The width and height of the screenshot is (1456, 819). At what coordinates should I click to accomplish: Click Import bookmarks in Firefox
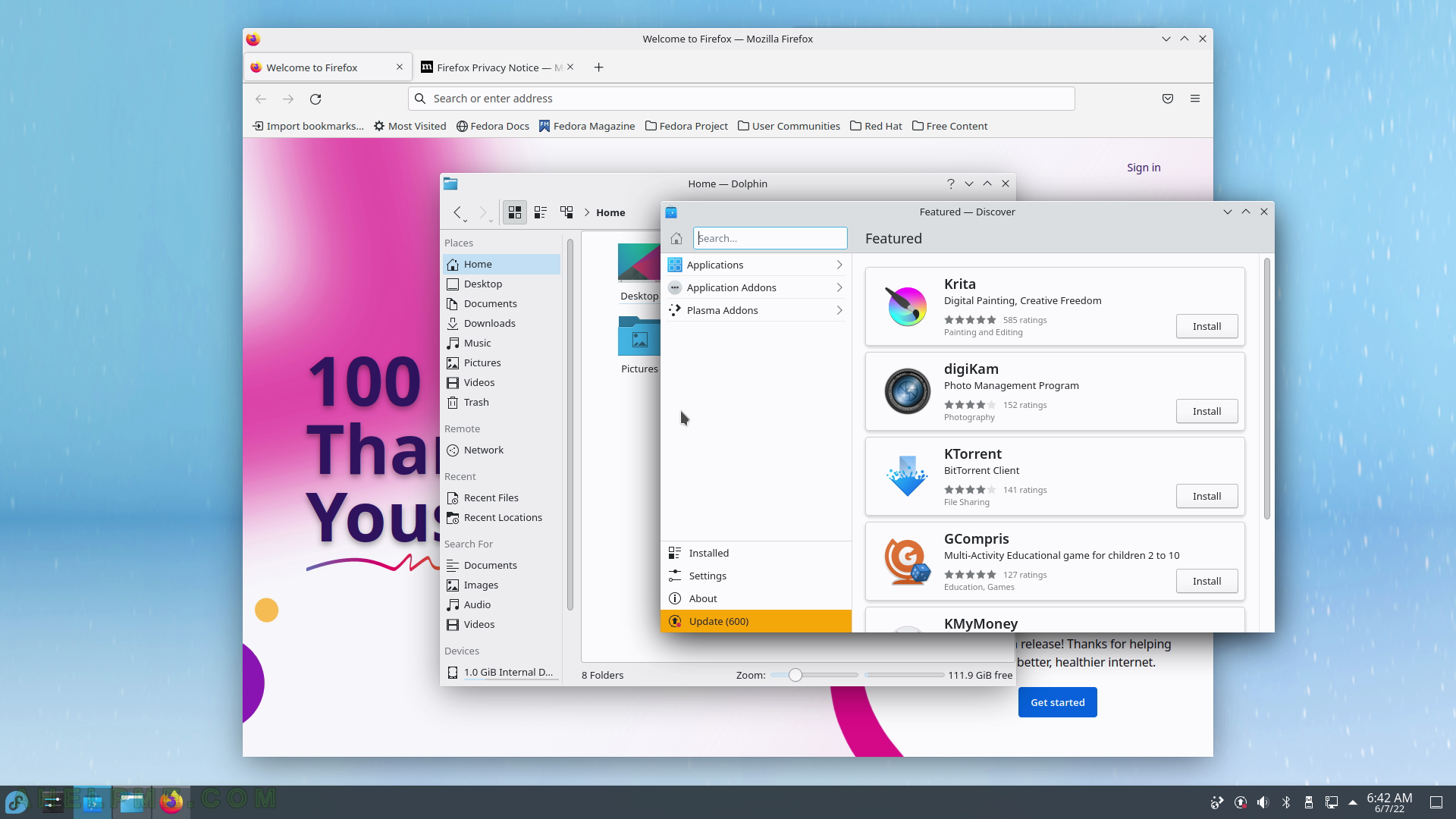[x=308, y=126]
